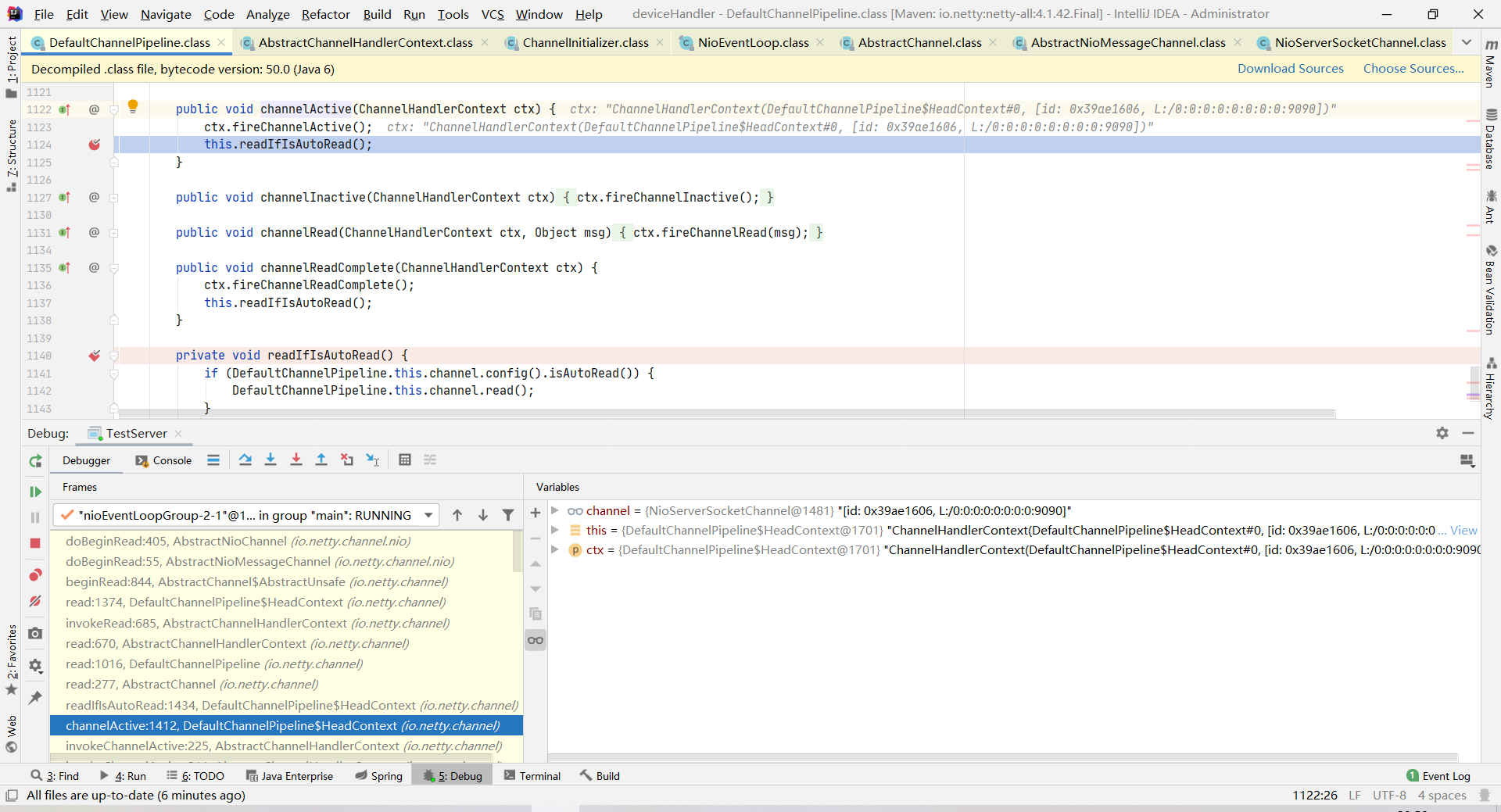Image resolution: width=1501 pixels, height=812 pixels.
Task: Collapse channelActive method fold marker
Action: pos(114,109)
